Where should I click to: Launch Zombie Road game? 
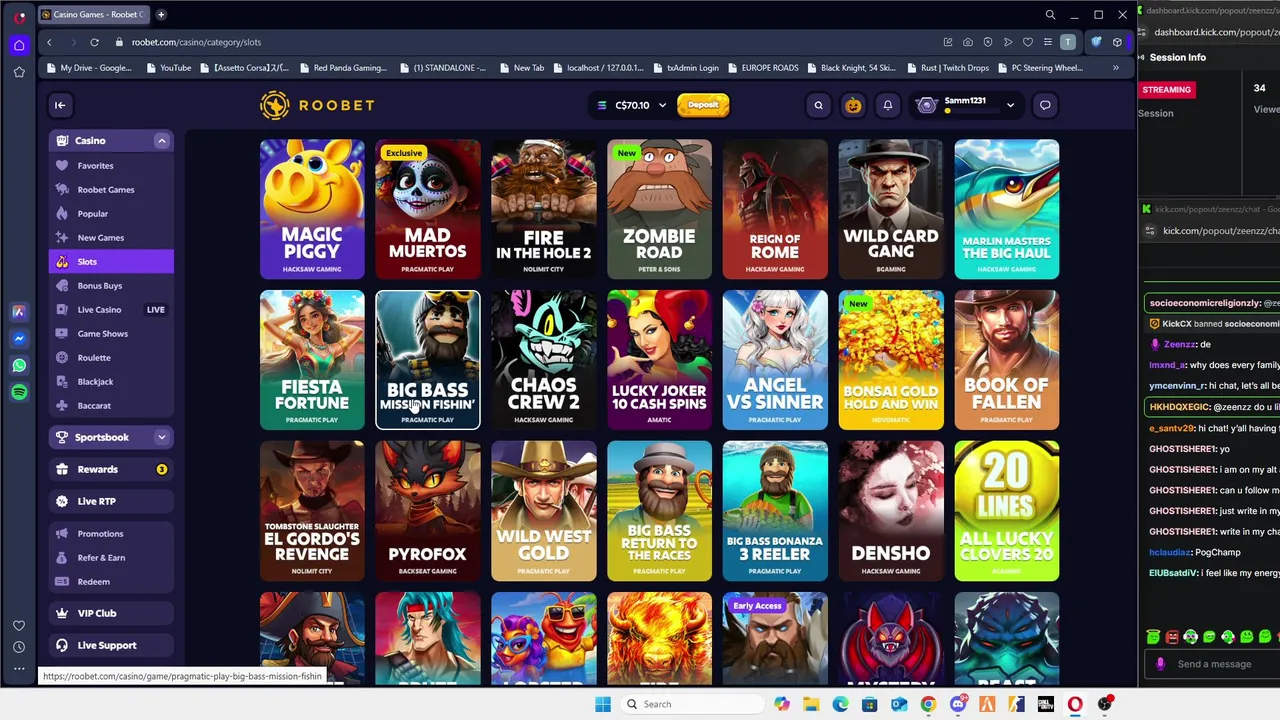click(660, 209)
